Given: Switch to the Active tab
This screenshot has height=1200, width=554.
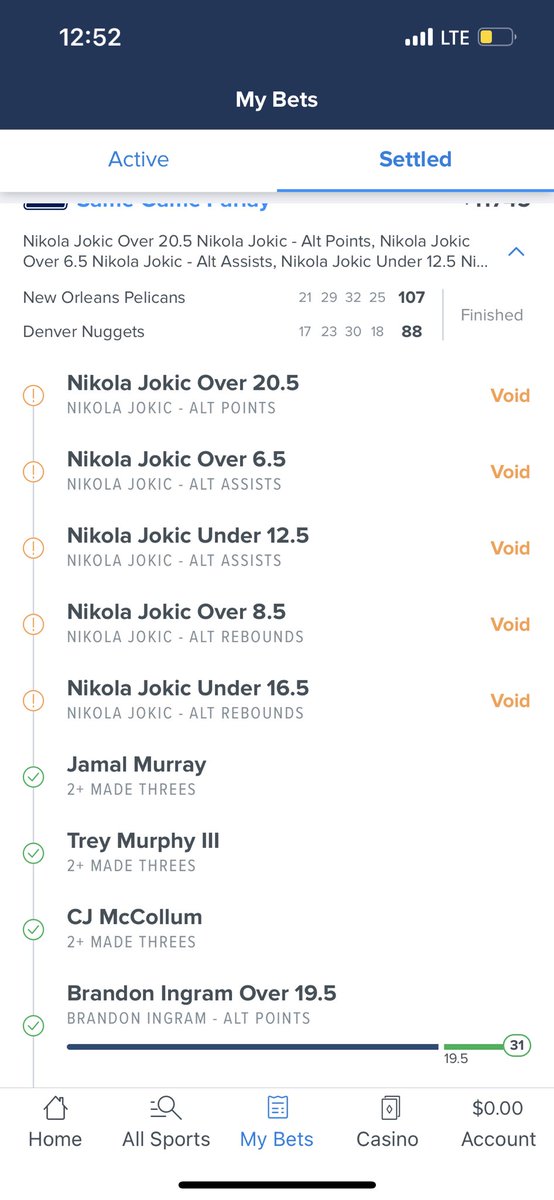Looking at the screenshot, I should (138, 159).
